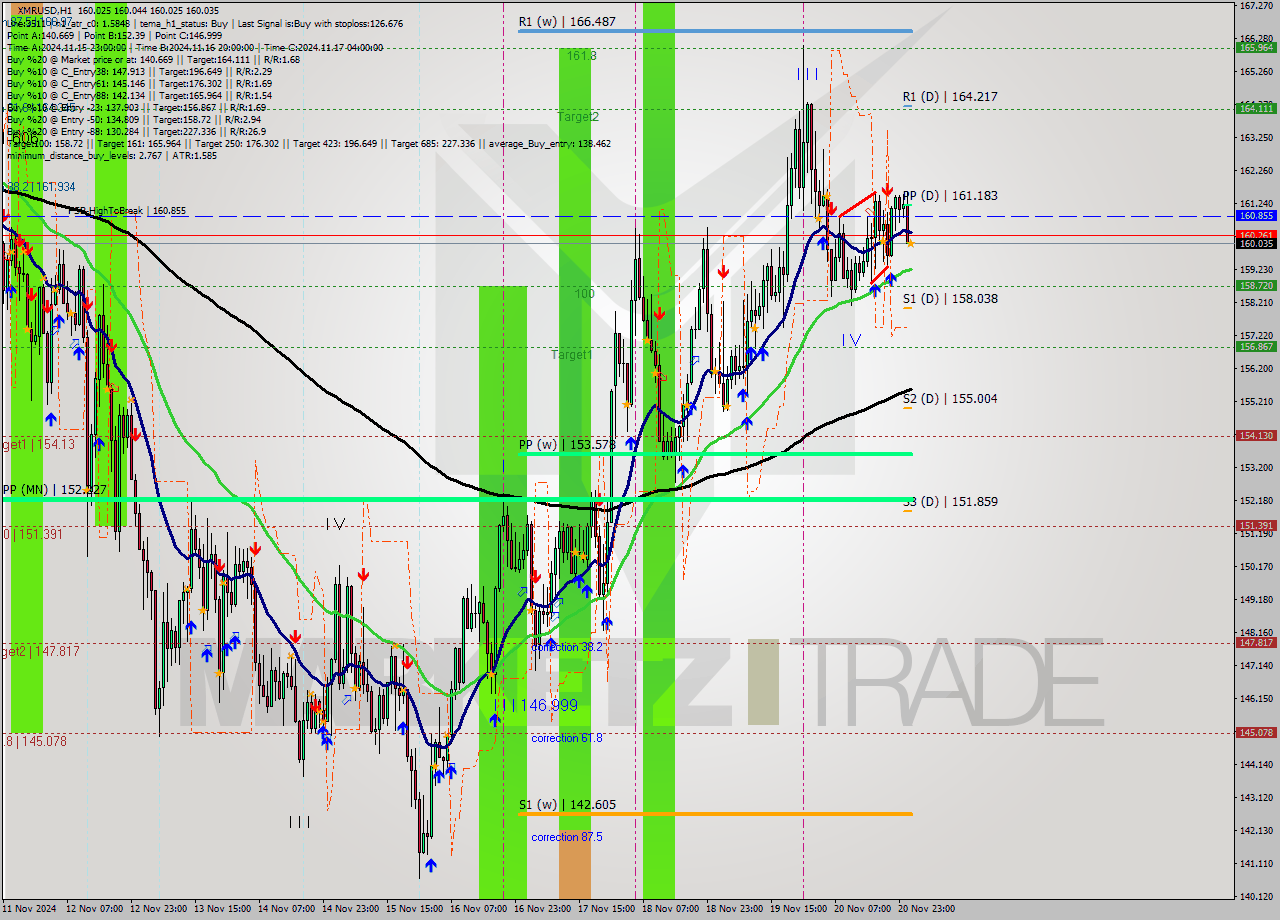Image resolution: width=1280 pixels, height=920 pixels.
Task: Click the 'PP (w) | 153.573' label
Action: (x=567, y=445)
